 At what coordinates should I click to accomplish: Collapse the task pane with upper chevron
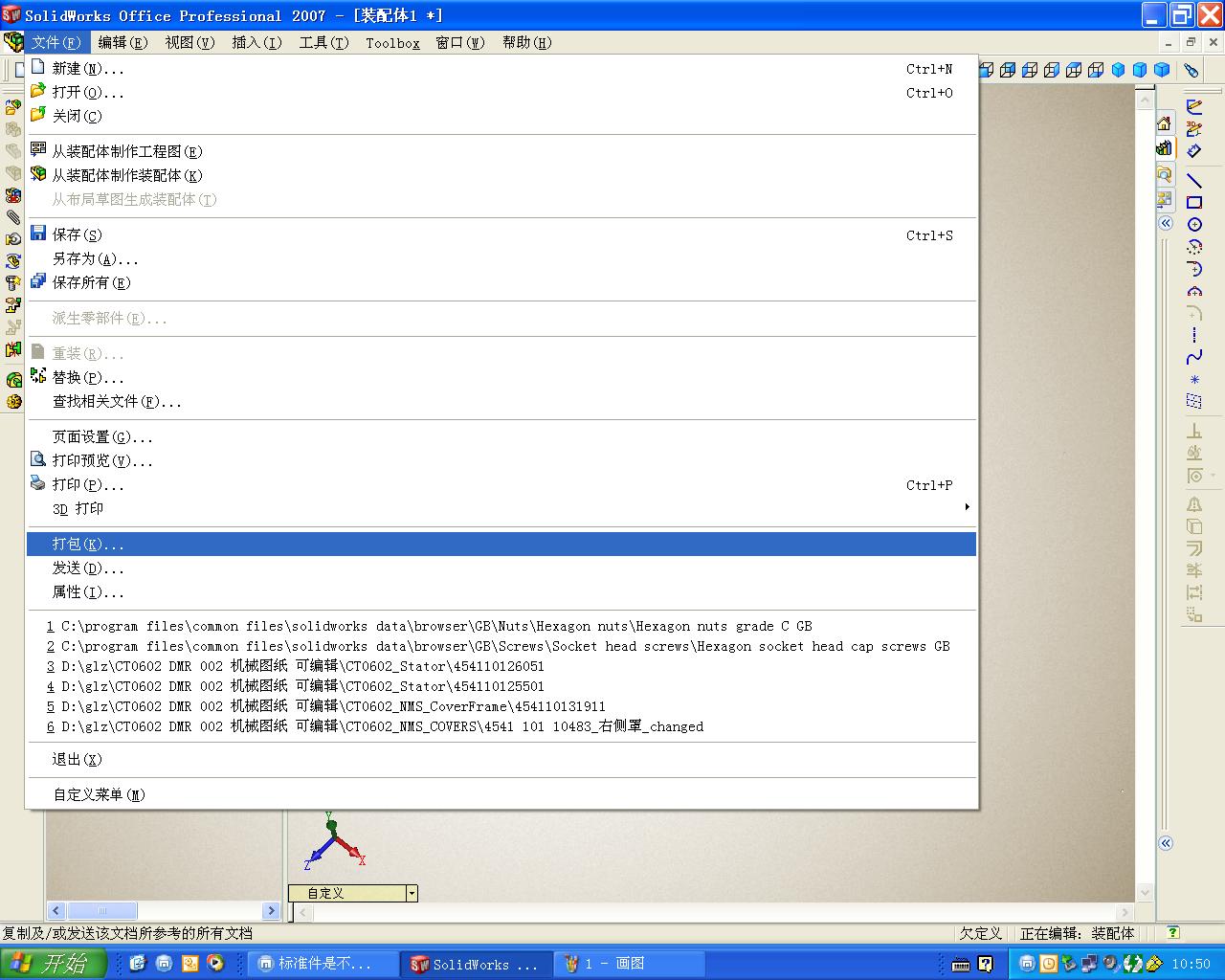1166,223
